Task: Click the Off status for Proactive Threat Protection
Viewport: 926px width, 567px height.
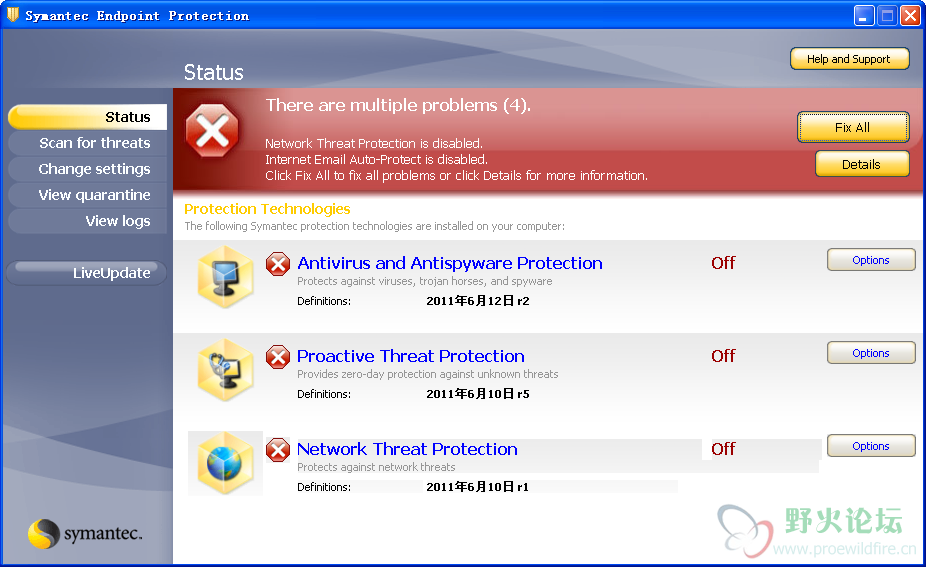Action: pyautogui.click(x=723, y=356)
